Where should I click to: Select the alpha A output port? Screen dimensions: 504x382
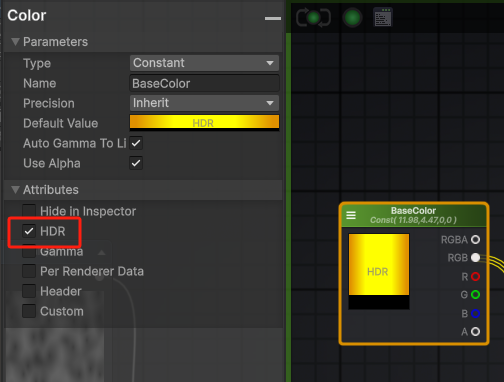pyautogui.click(x=476, y=332)
